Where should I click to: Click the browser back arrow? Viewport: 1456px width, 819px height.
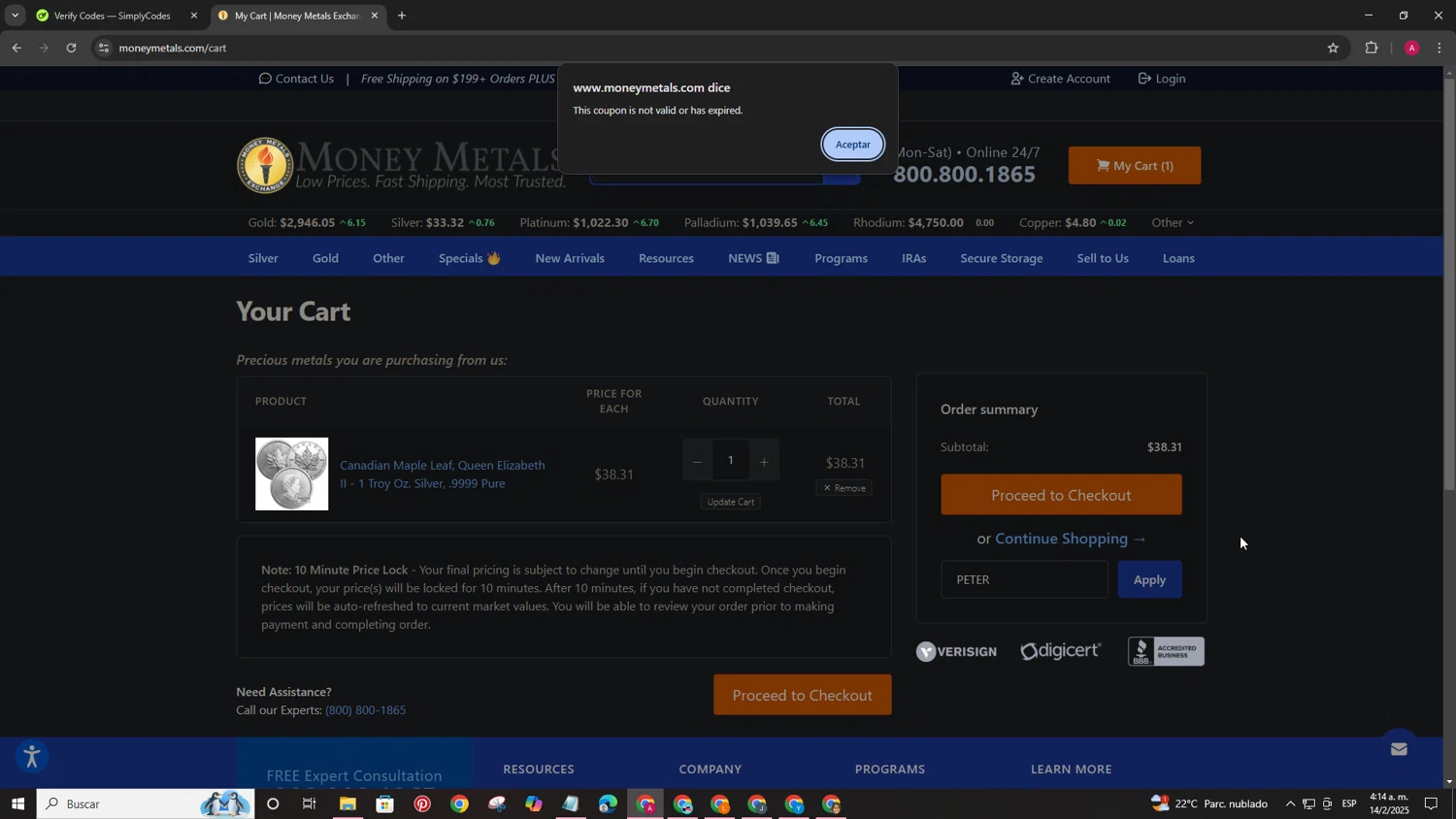click(x=16, y=48)
